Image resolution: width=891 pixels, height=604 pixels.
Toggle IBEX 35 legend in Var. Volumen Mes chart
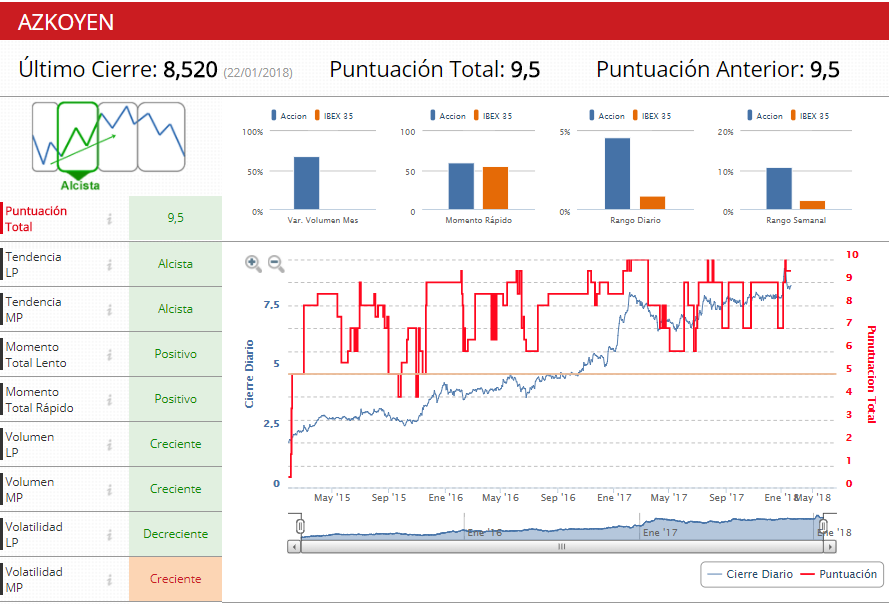[334, 115]
